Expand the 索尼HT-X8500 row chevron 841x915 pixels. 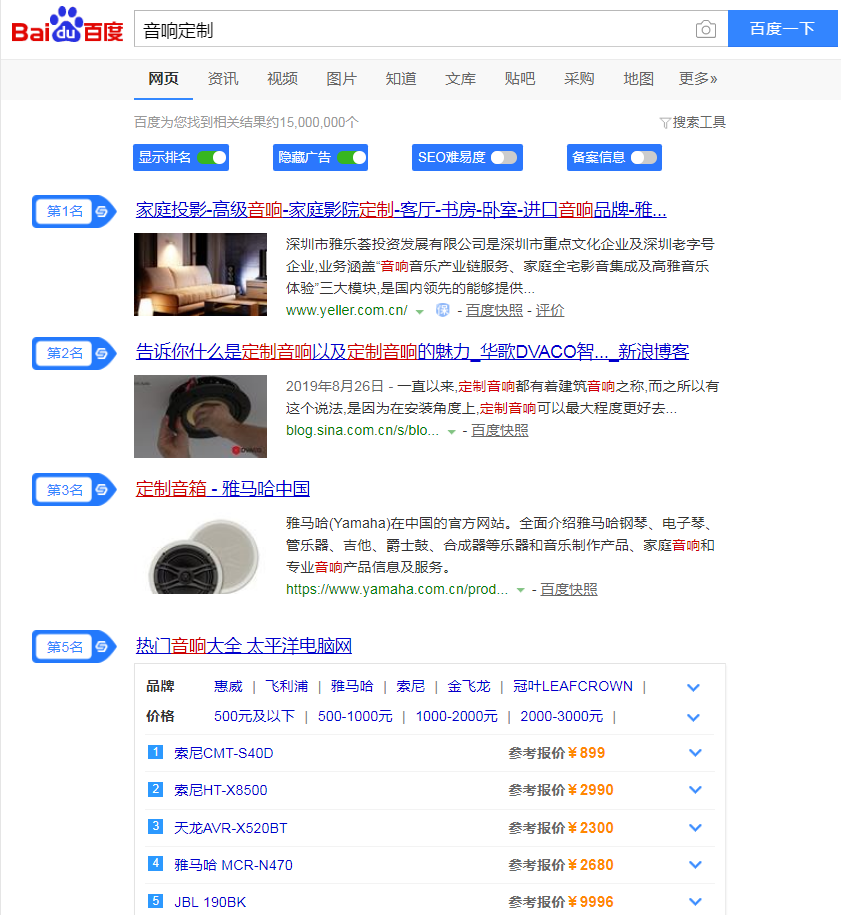pyautogui.click(x=695, y=790)
